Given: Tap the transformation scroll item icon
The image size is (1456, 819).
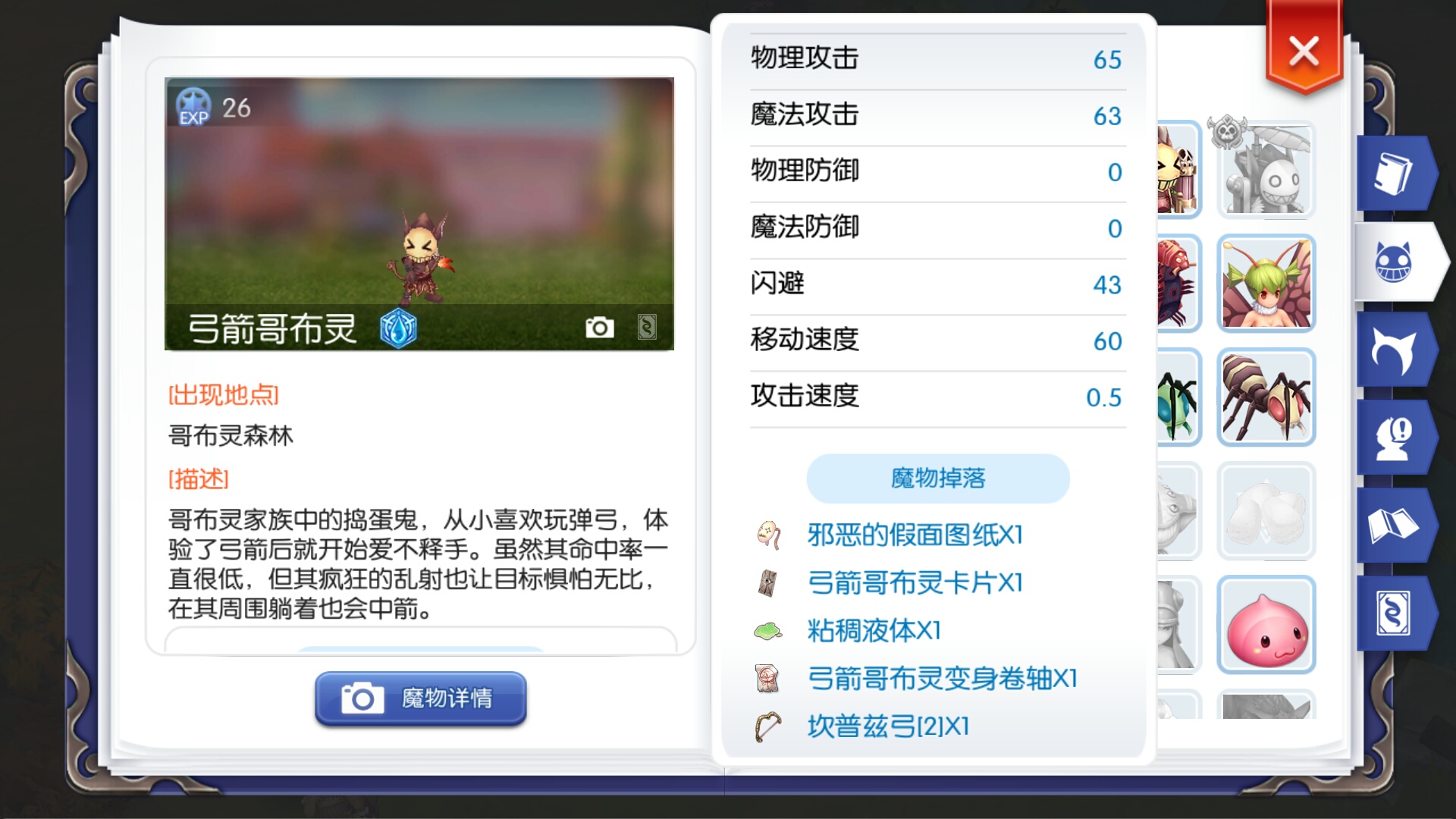Looking at the screenshot, I should click(767, 679).
